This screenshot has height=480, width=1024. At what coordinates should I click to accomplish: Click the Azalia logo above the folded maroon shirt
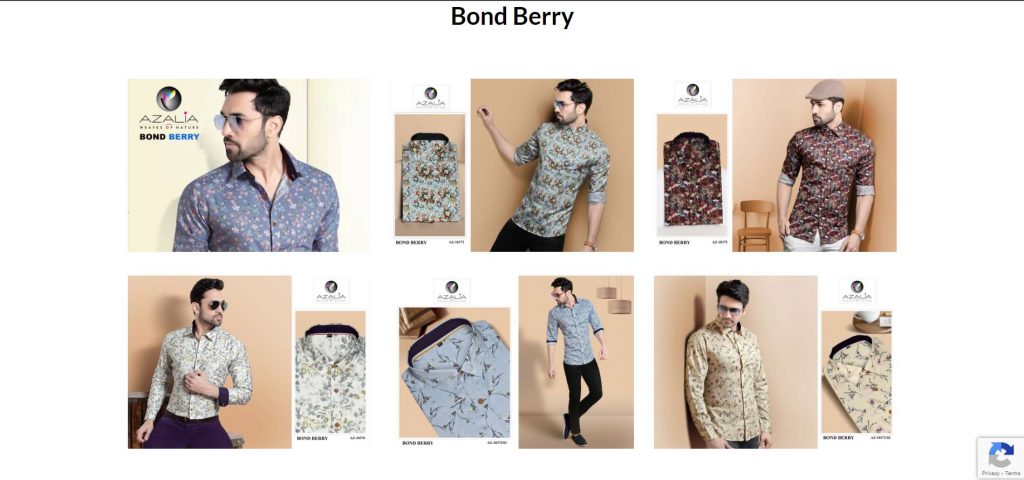point(692,93)
